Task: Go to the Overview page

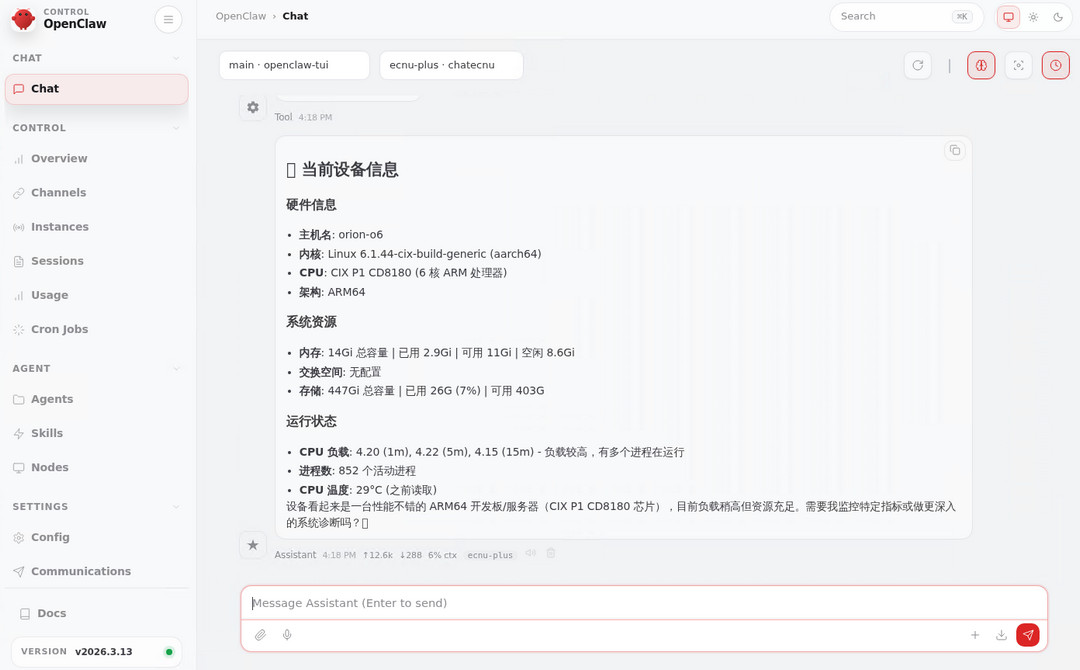Action: (96, 158)
